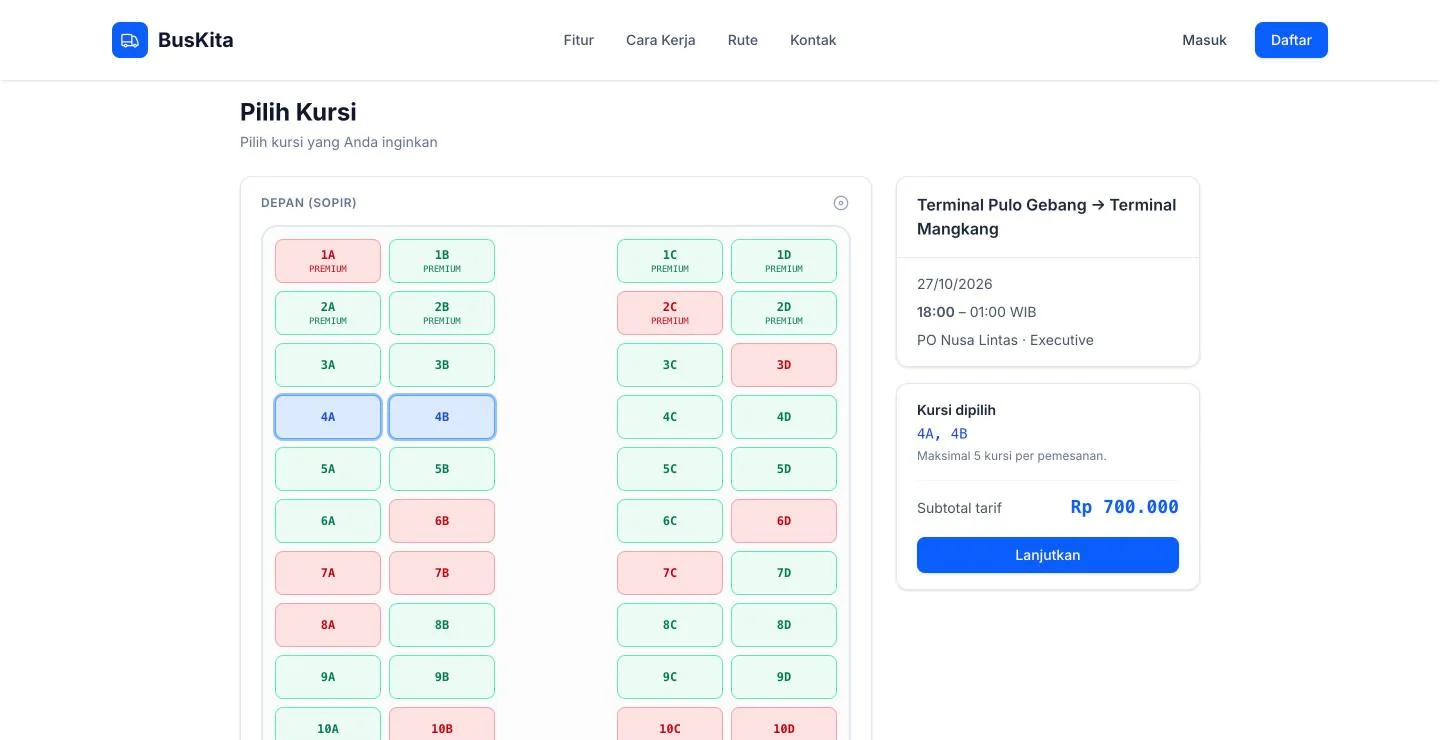The height and width of the screenshot is (740, 1440).
Task: Deselect selected seat 4A
Action: 328,417
